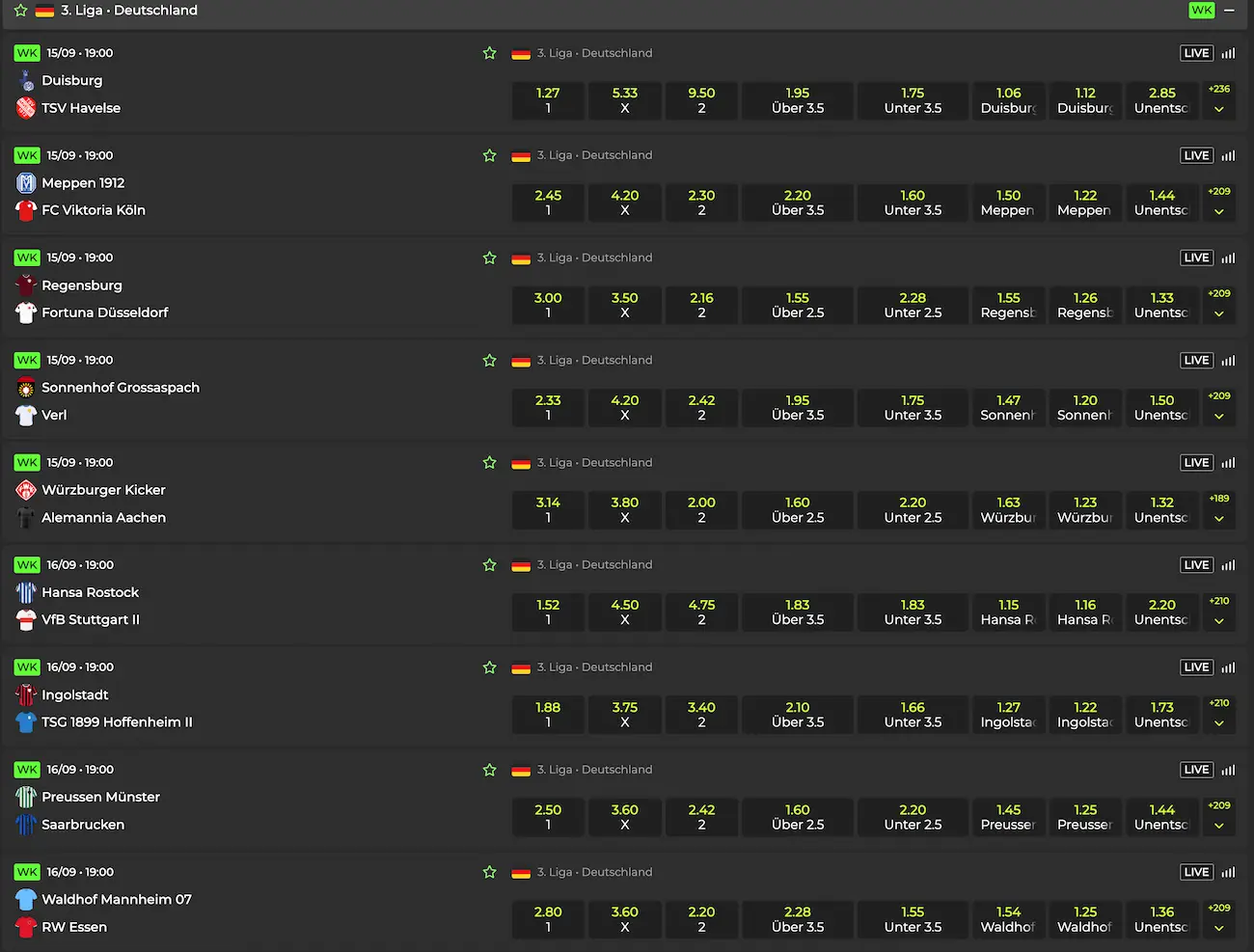The image size is (1254, 952).
Task: Open statistics icon for Preussen Münster match
Action: pyautogui.click(x=1228, y=770)
